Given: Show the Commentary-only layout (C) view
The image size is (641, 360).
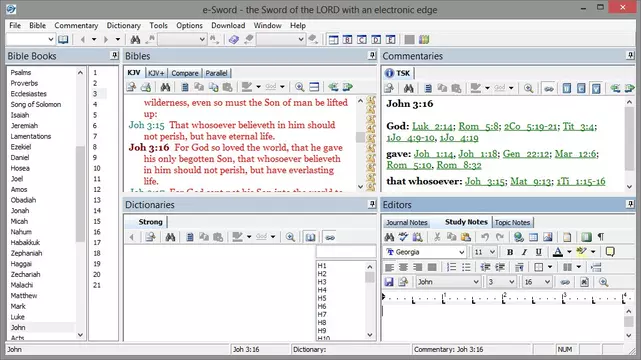Looking at the screenshot, I should coord(362,40).
